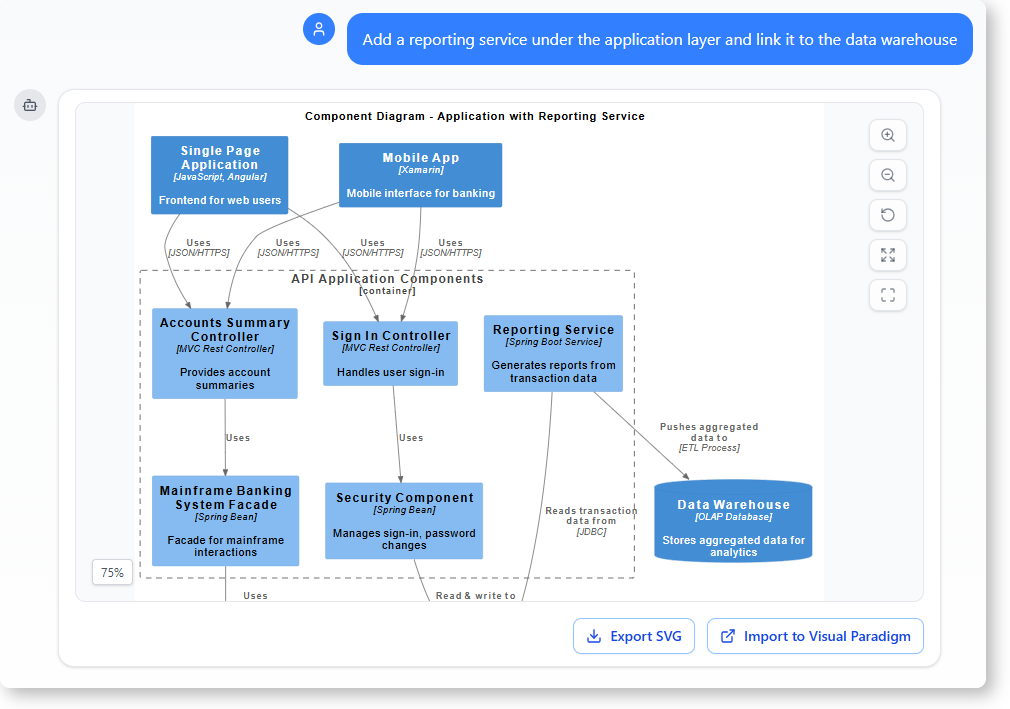This screenshot has width=1010, height=709.
Task: Select the Single Page Application box
Action: coord(219,174)
